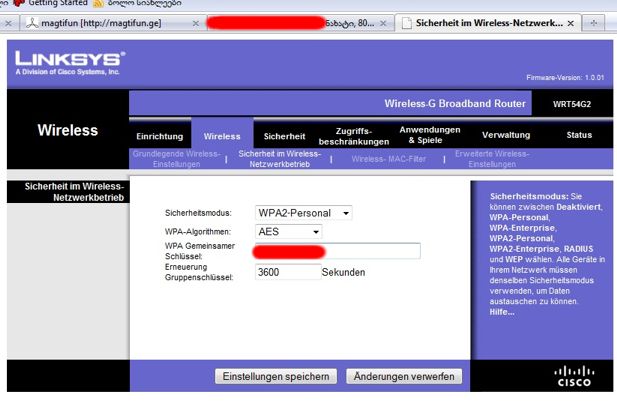Image resolution: width=617 pixels, height=401 pixels.
Task: Go to Grundlegende Wireless-Einstellungen subpage
Action: click(176, 159)
